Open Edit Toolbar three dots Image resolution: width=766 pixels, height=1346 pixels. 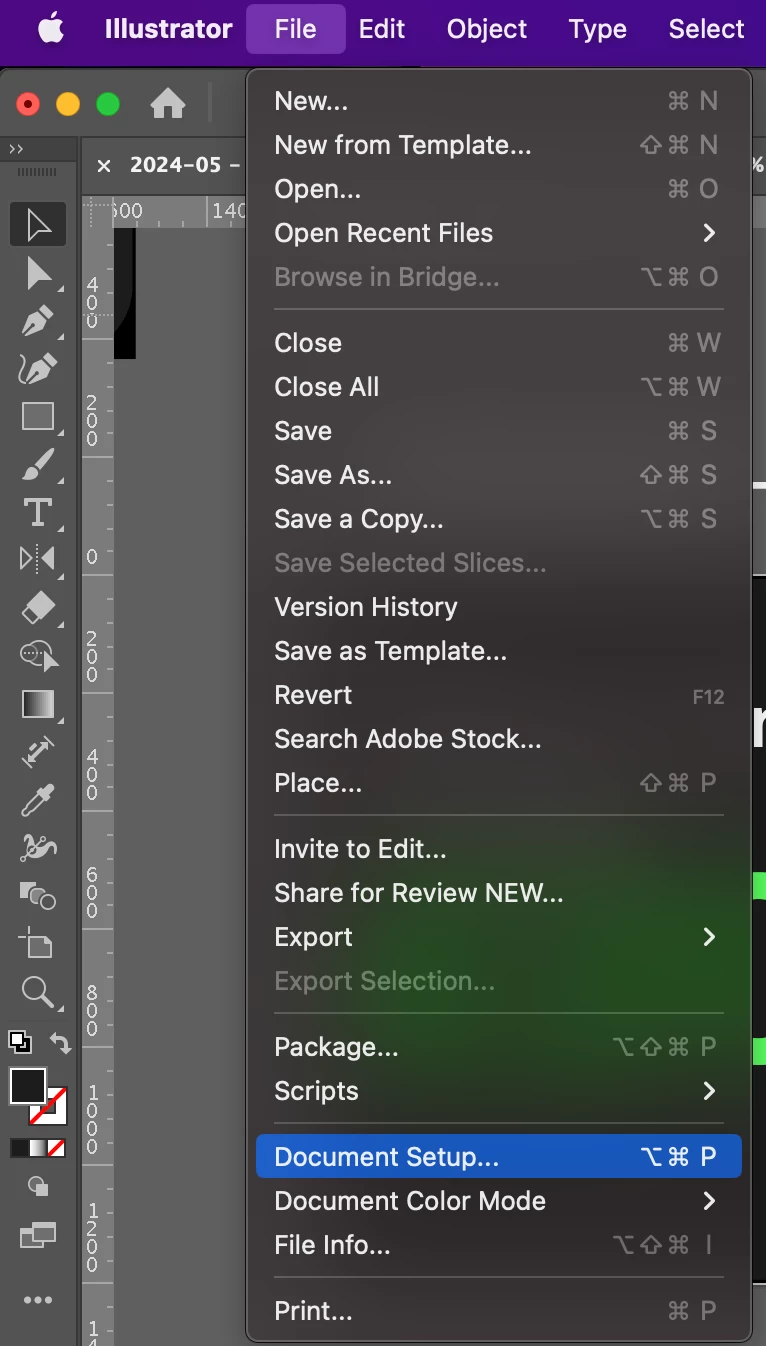click(38, 1300)
